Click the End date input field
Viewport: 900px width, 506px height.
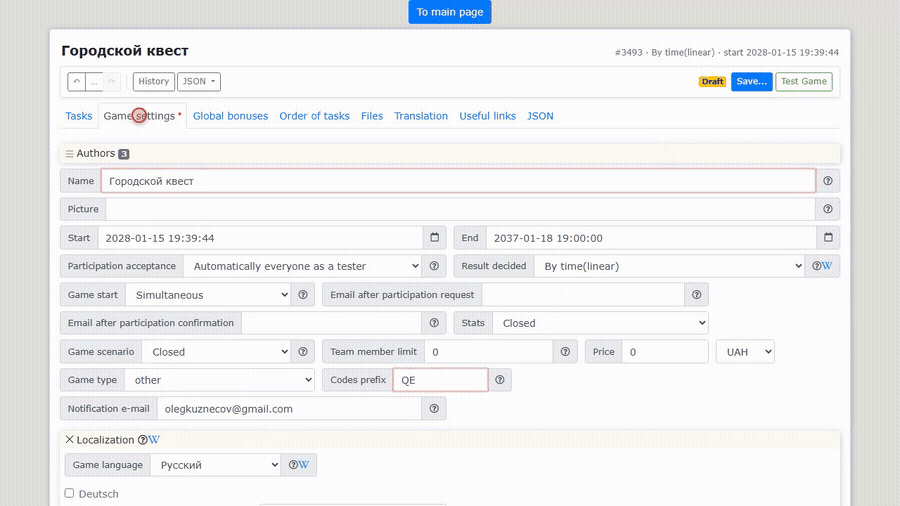click(651, 238)
